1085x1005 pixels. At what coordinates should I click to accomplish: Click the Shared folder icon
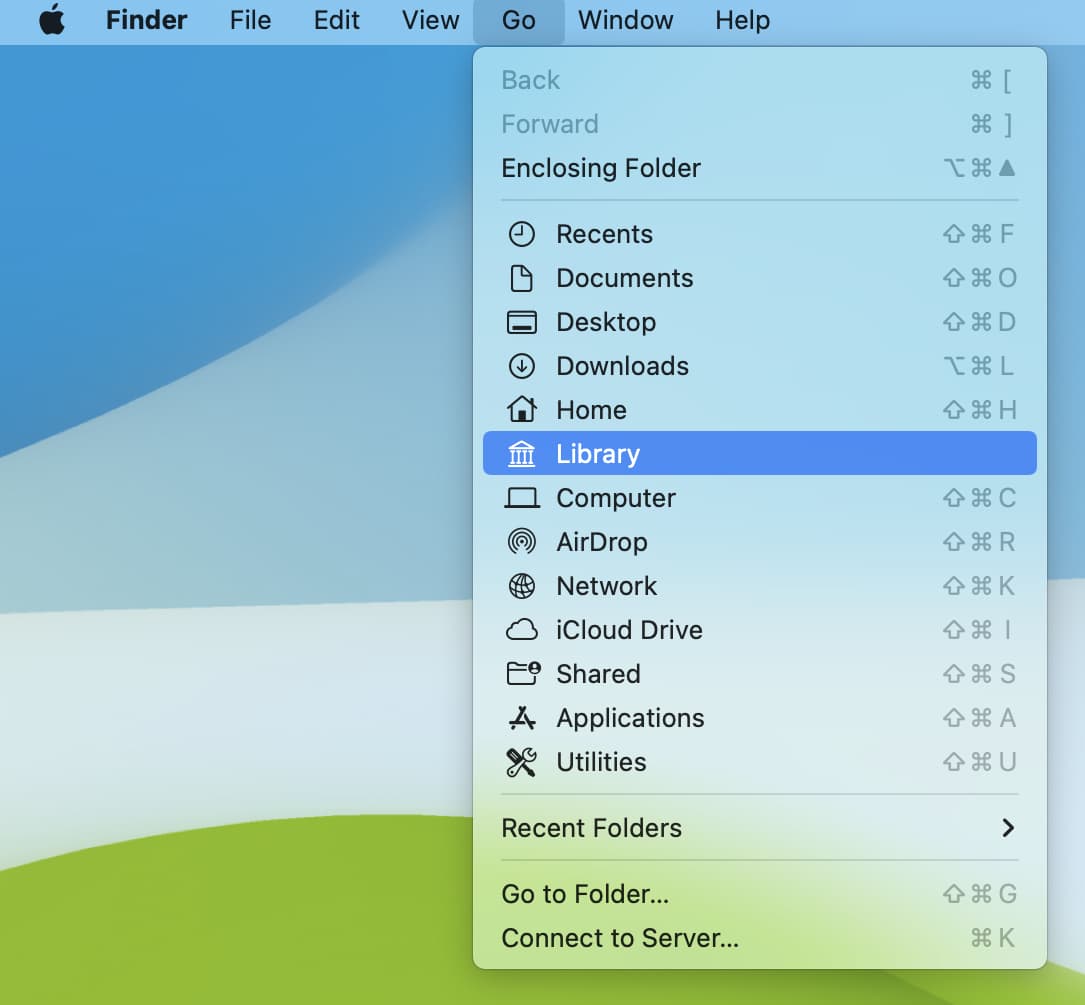click(x=523, y=673)
